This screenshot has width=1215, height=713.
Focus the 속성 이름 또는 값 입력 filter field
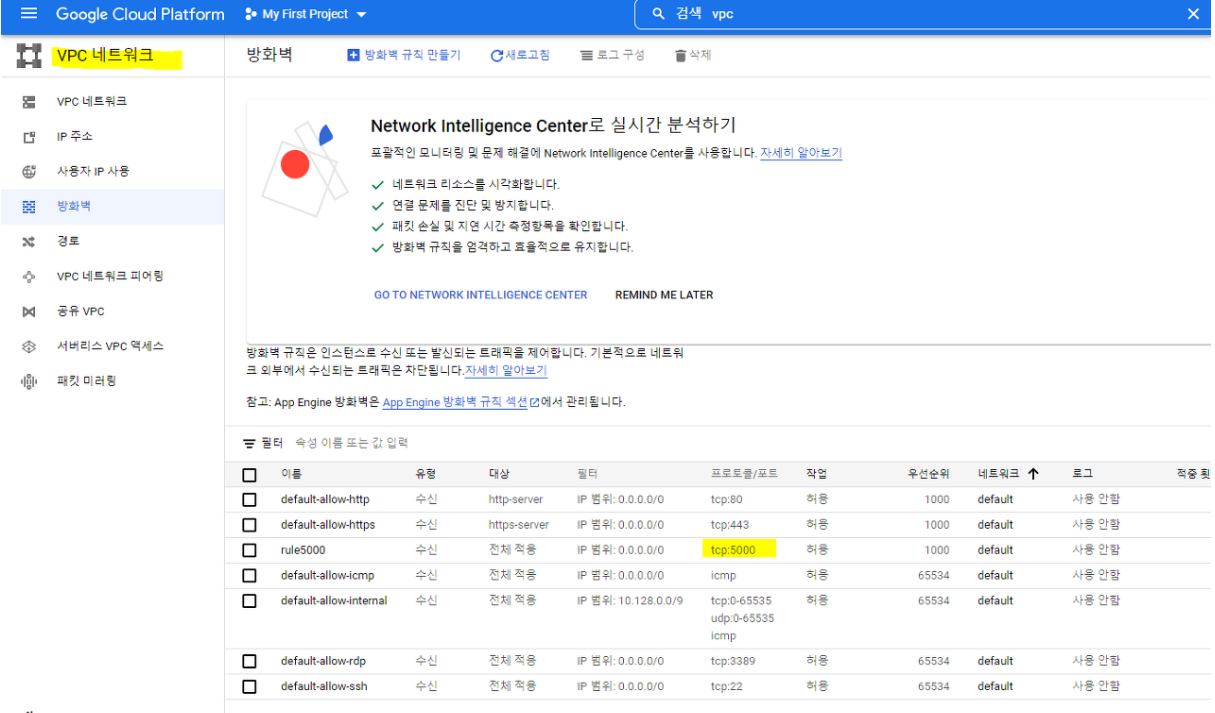click(352, 443)
